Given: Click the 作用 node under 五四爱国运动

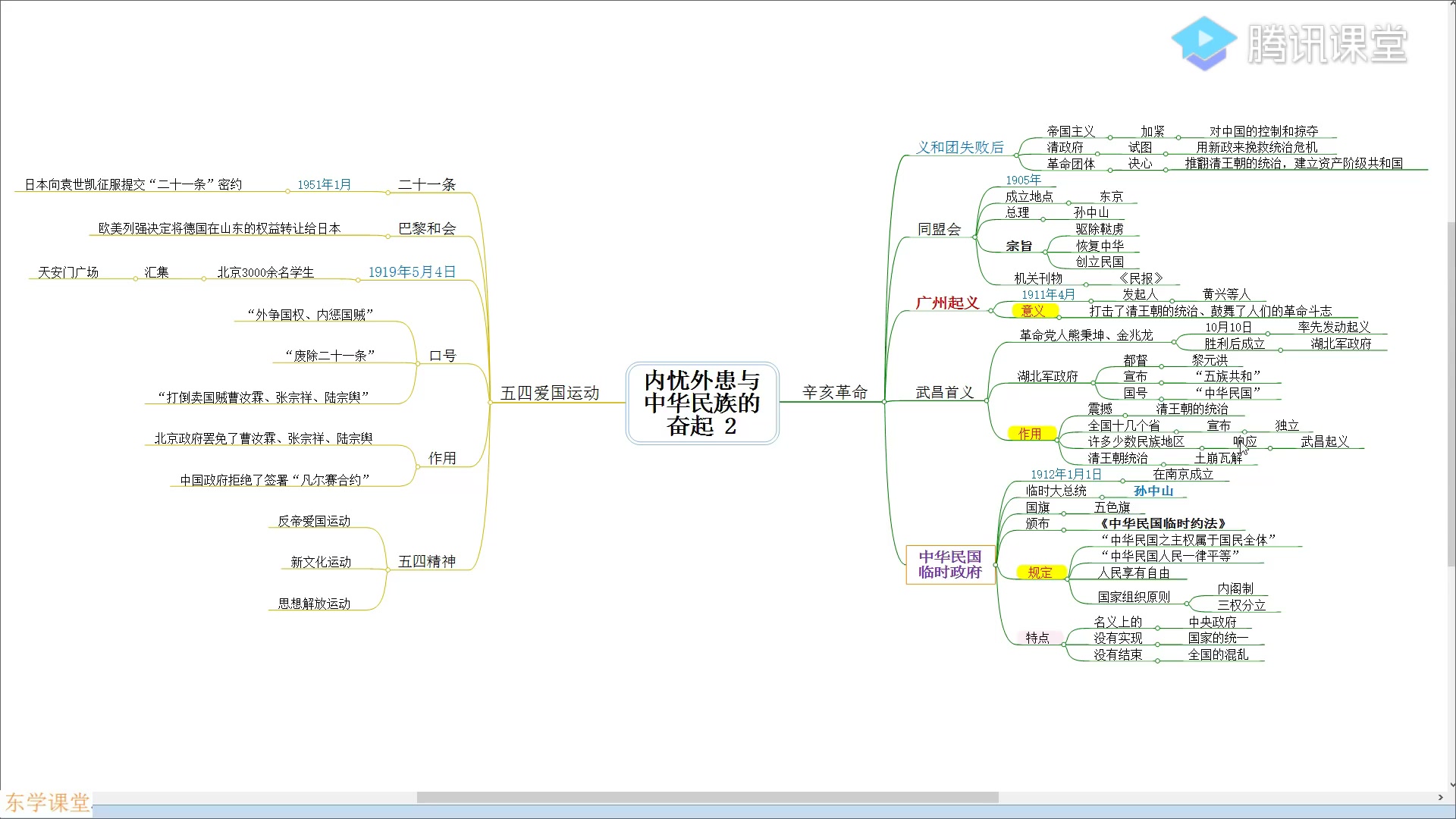Looking at the screenshot, I should (442, 458).
